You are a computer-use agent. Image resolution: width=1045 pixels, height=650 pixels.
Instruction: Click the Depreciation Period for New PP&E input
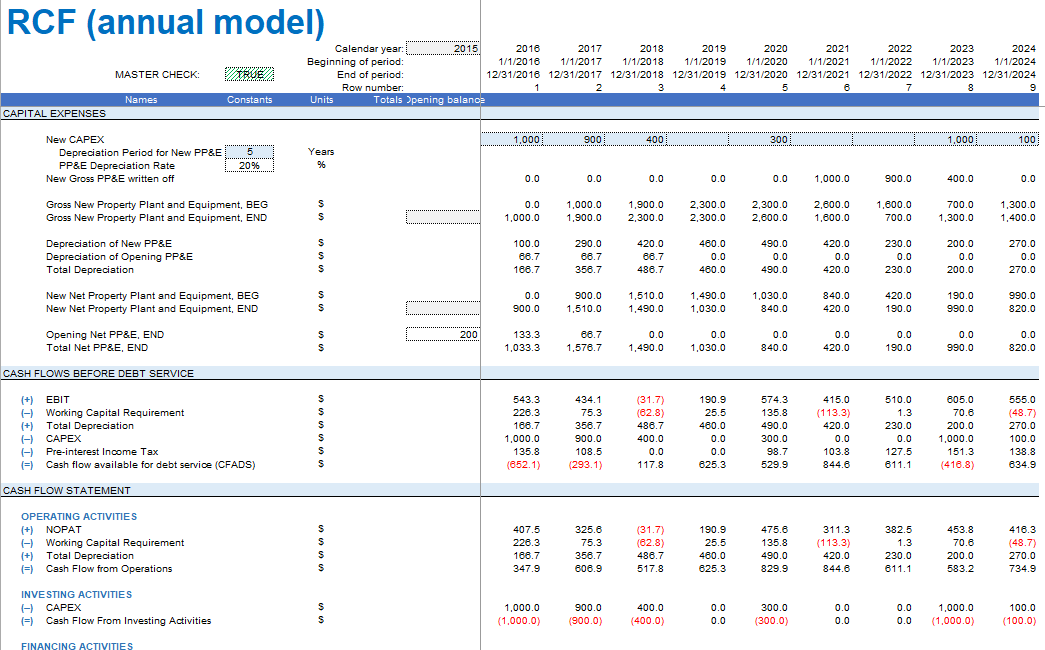(x=249, y=152)
